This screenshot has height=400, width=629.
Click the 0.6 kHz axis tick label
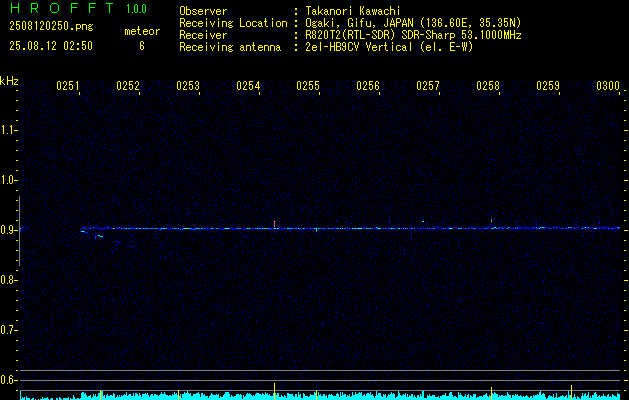click(8, 380)
